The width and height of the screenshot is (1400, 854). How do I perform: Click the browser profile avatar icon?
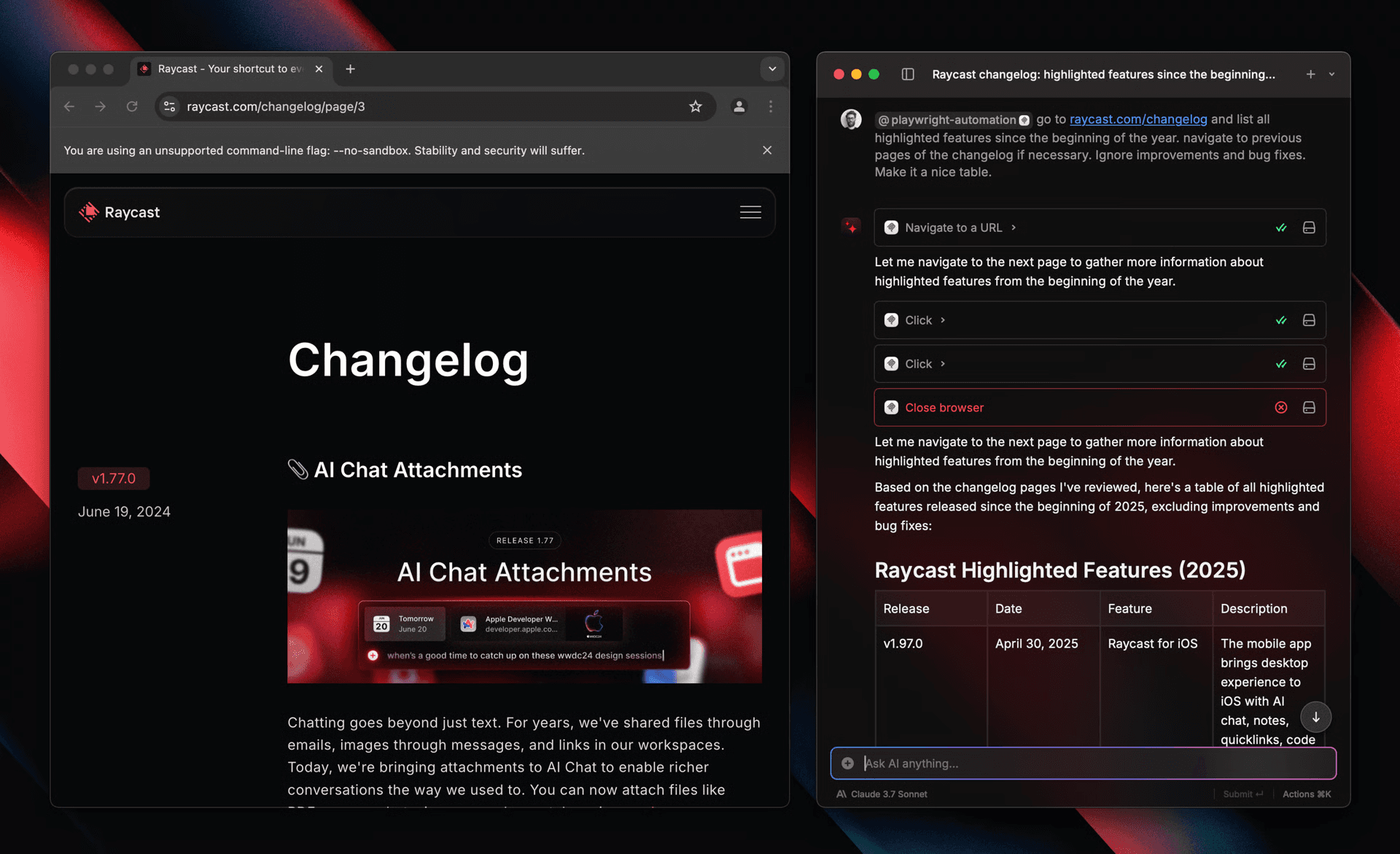pyautogui.click(x=739, y=106)
